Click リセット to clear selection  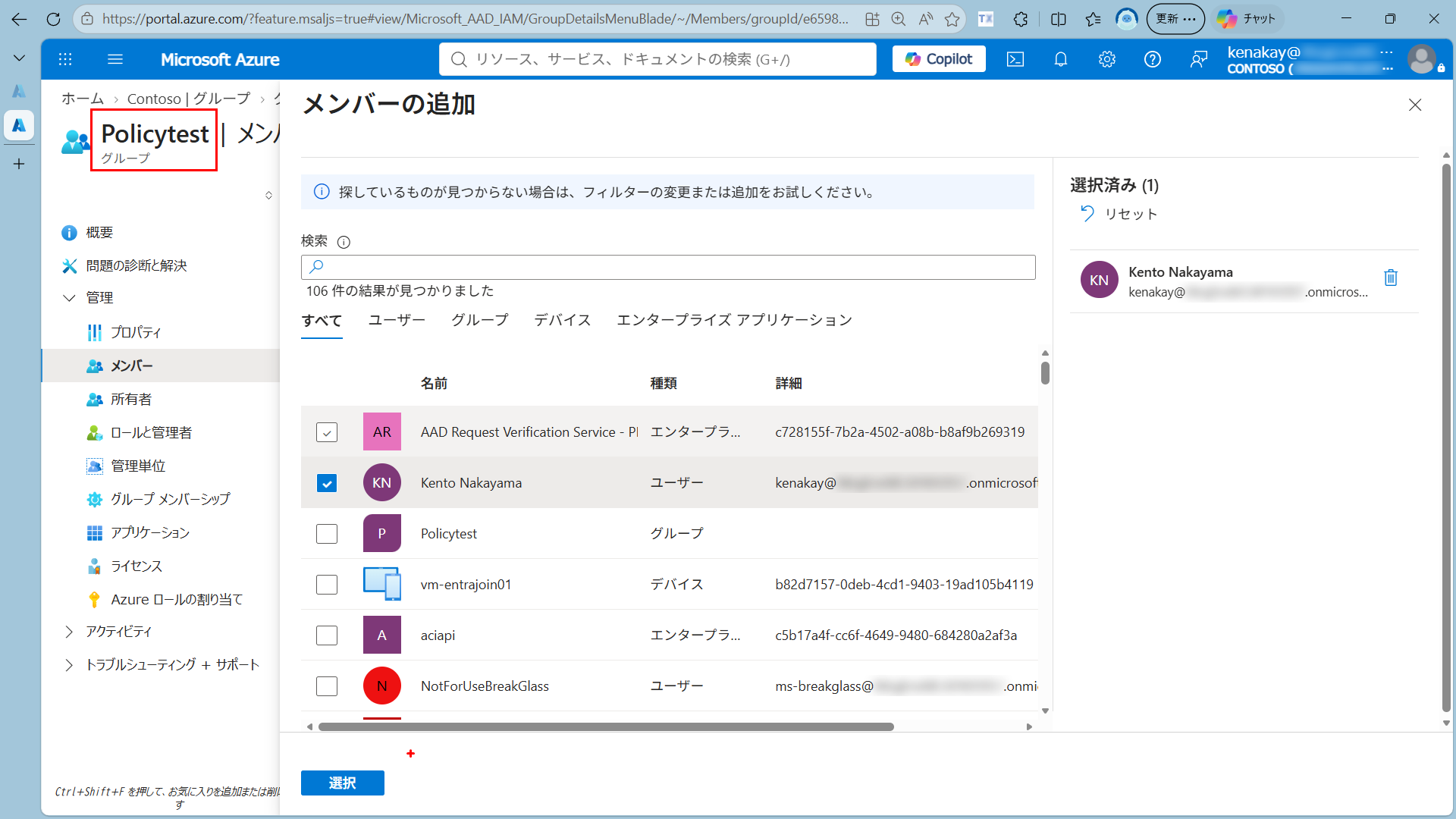pyautogui.click(x=1119, y=214)
